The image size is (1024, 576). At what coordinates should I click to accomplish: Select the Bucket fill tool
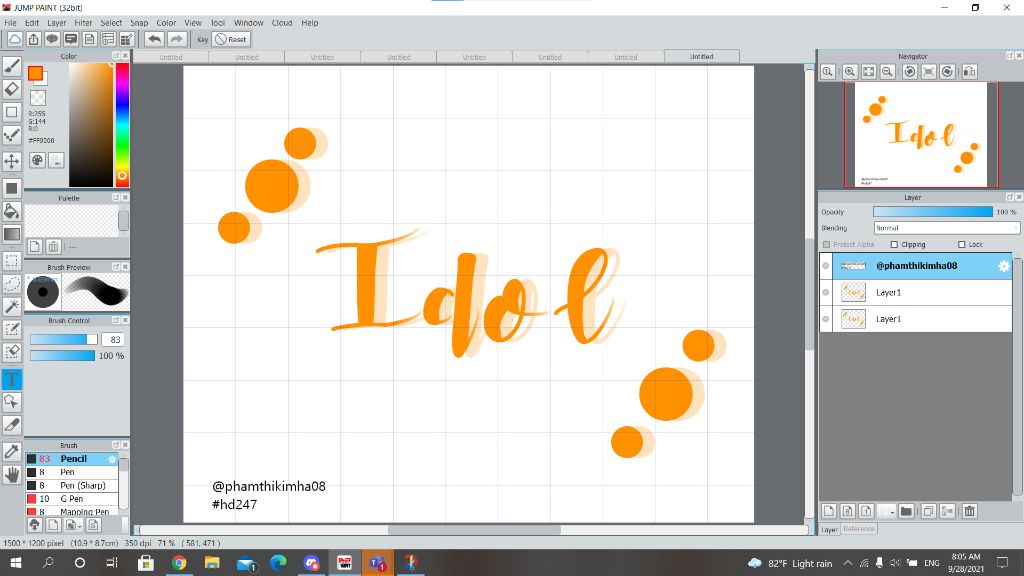[12, 211]
